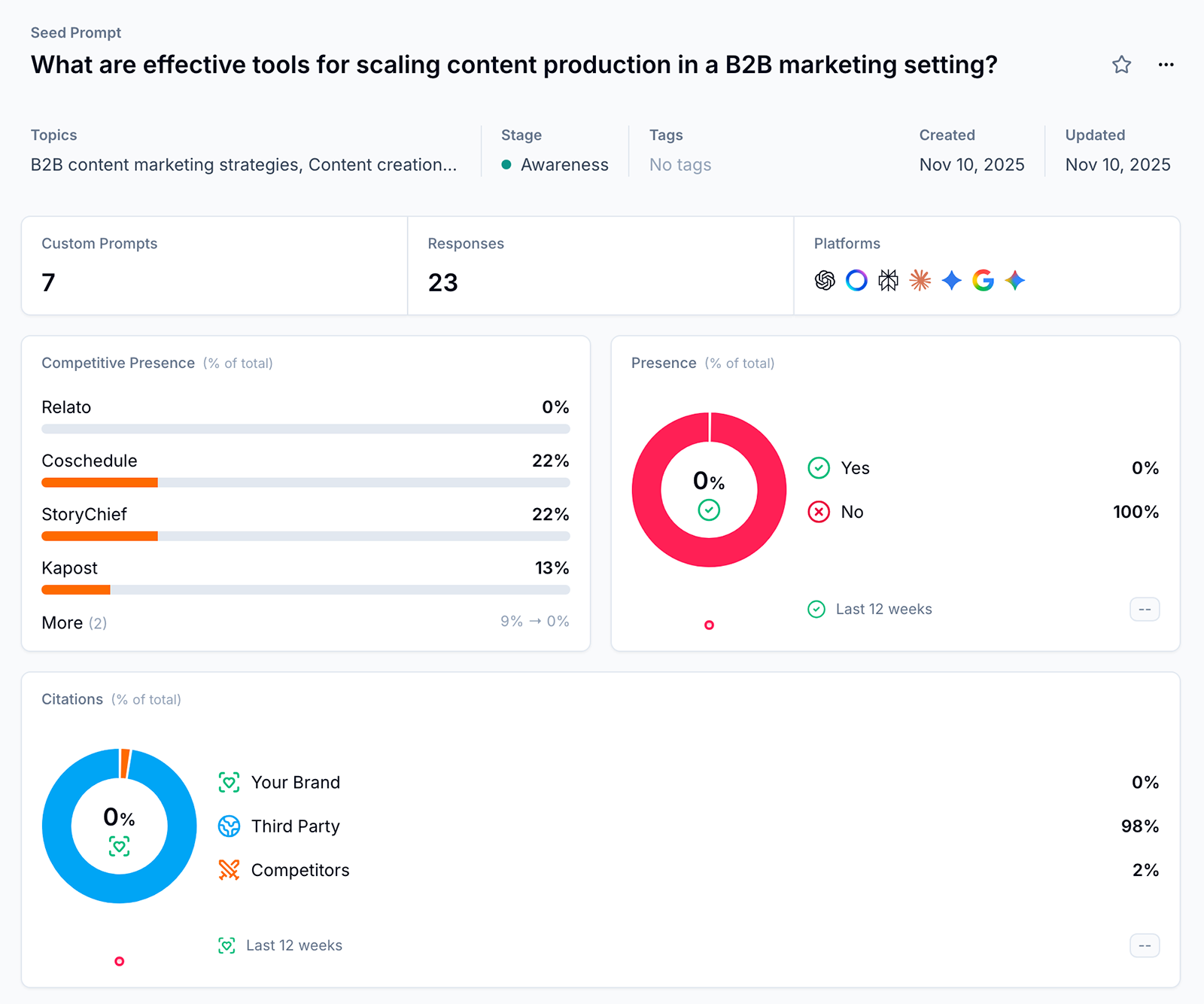1204x1004 pixels.
Task: Click the Kapost presence progress bar
Action: point(306,590)
